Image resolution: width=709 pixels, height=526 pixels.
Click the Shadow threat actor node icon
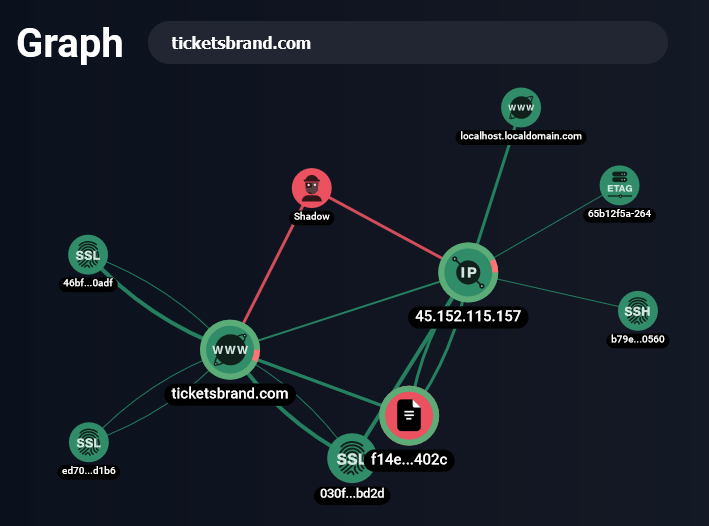[x=312, y=188]
